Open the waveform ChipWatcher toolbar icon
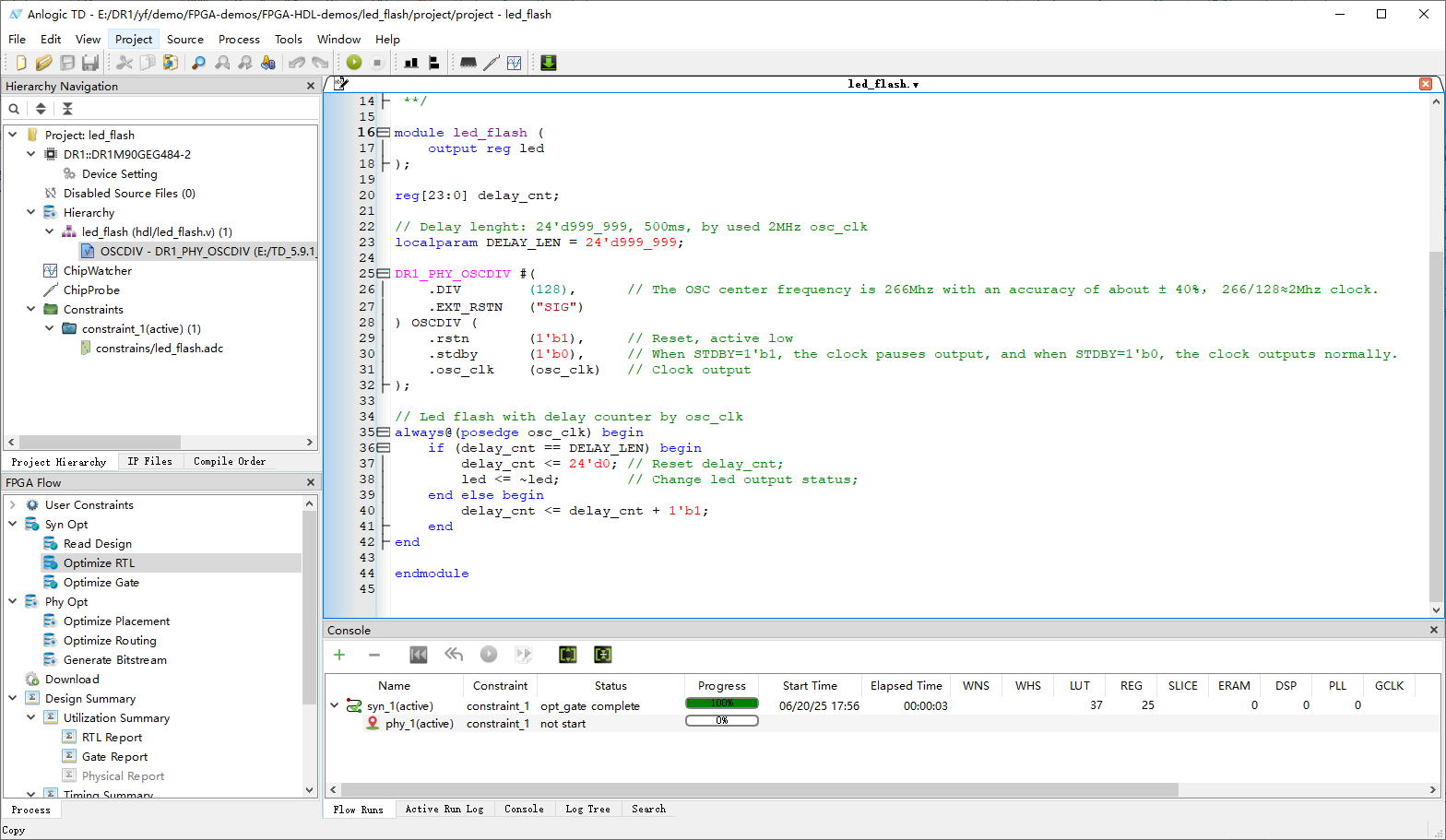 coord(515,63)
